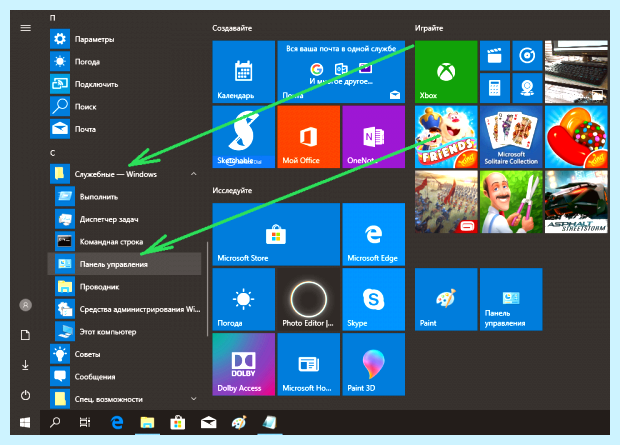Viewport: 620px width, 445px height.
Task: Click the Power button icon
Action: coord(26,395)
